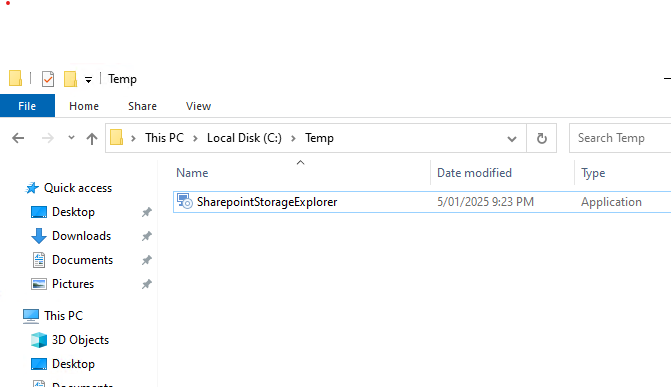This screenshot has height=387, width=671.
Task: Select Quick access in navigation pane
Action: click(x=77, y=188)
